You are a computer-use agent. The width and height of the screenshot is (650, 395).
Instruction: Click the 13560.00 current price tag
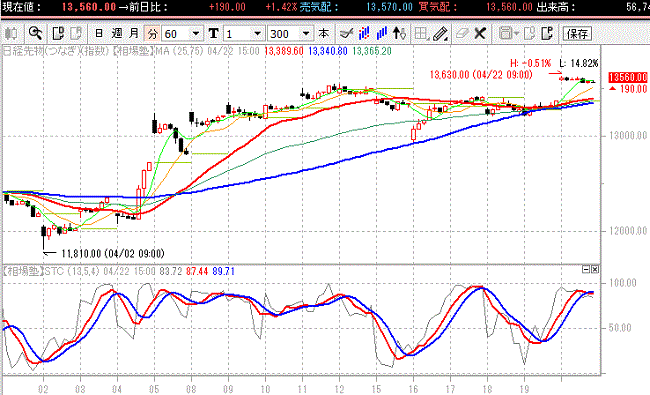click(x=628, y=78)
